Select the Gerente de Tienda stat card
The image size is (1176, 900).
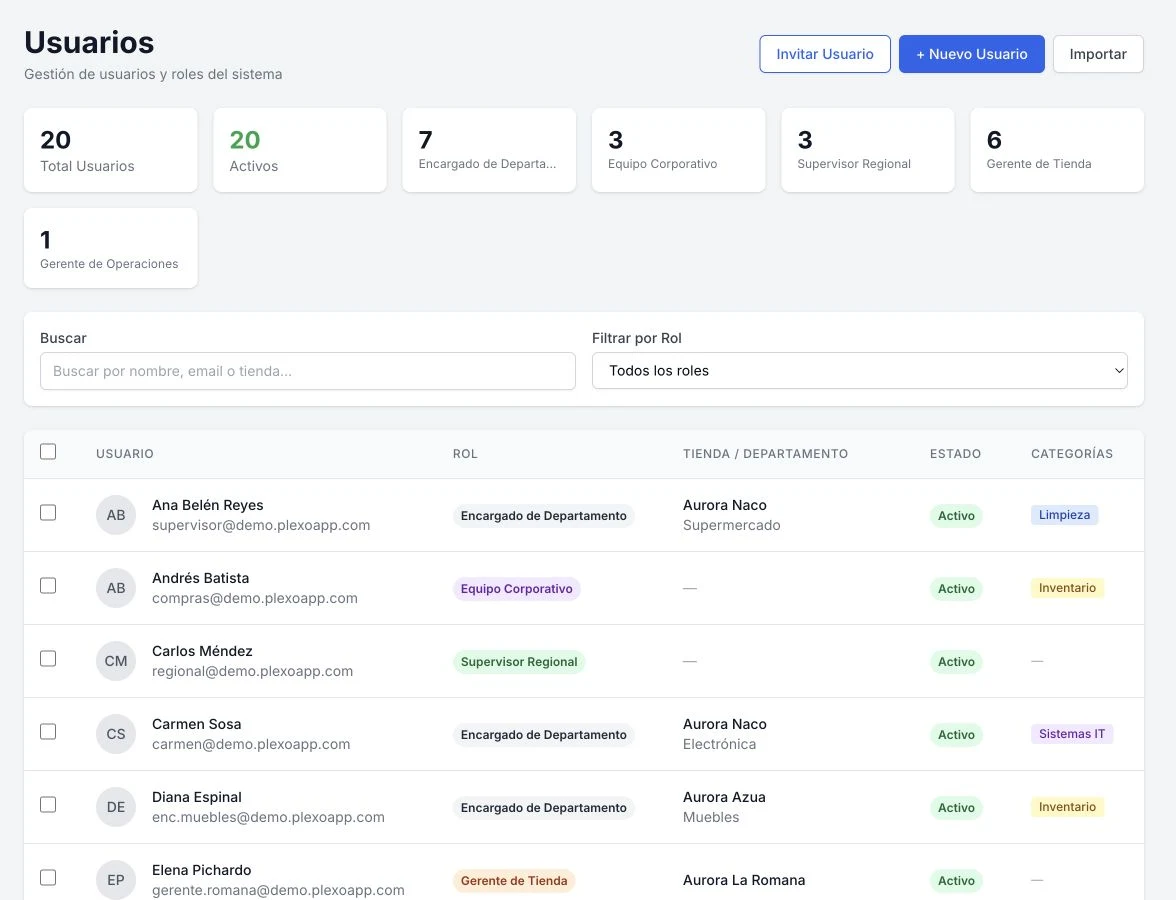[1057, 150]
